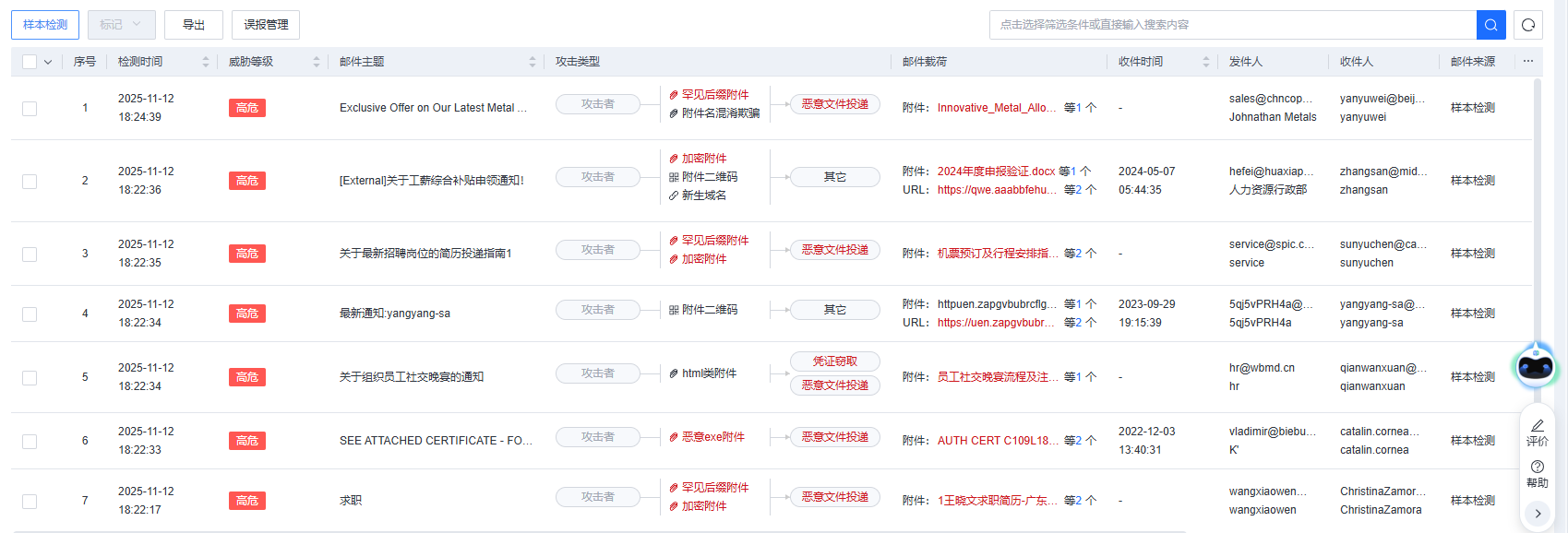The image size is (1568, 533).
Task: Open the 帮助 question-mark icon
Action: coord(1538,467)
